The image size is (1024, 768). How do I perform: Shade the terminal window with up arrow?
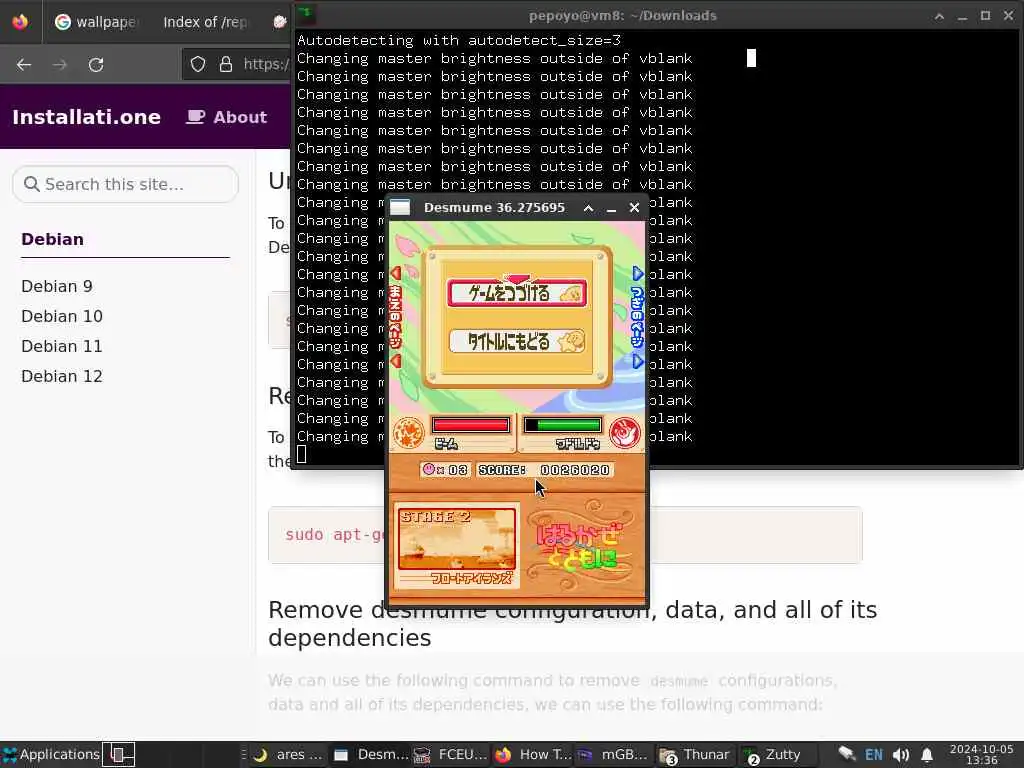click(x=939, y=16)
